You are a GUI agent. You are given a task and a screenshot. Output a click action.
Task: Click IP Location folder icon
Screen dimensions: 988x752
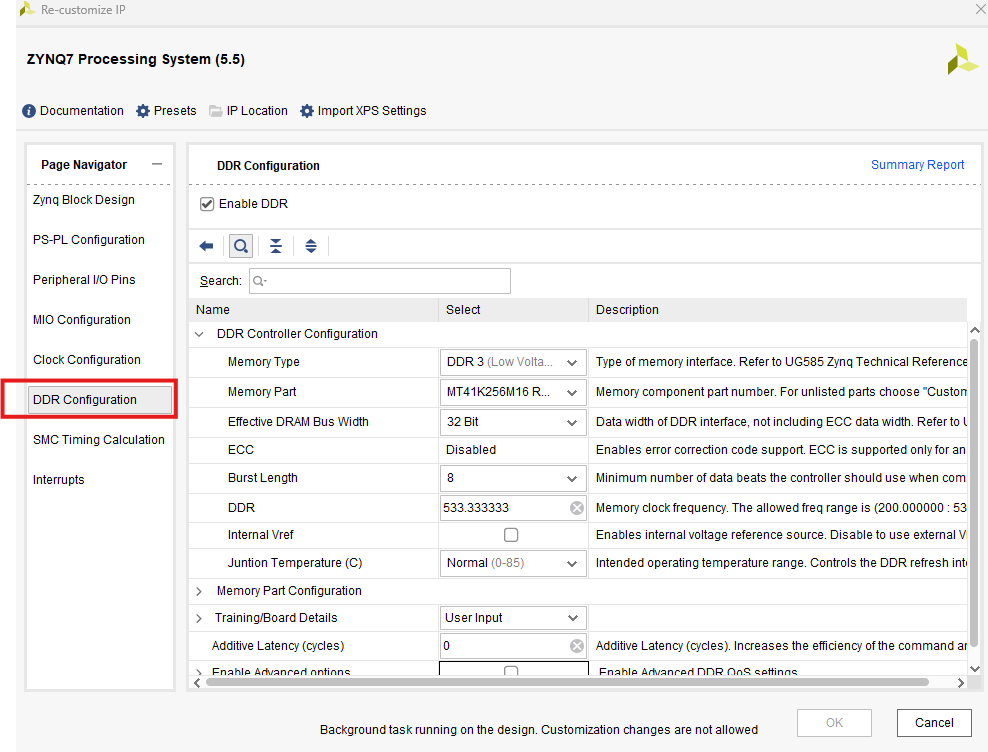(215, 111)
